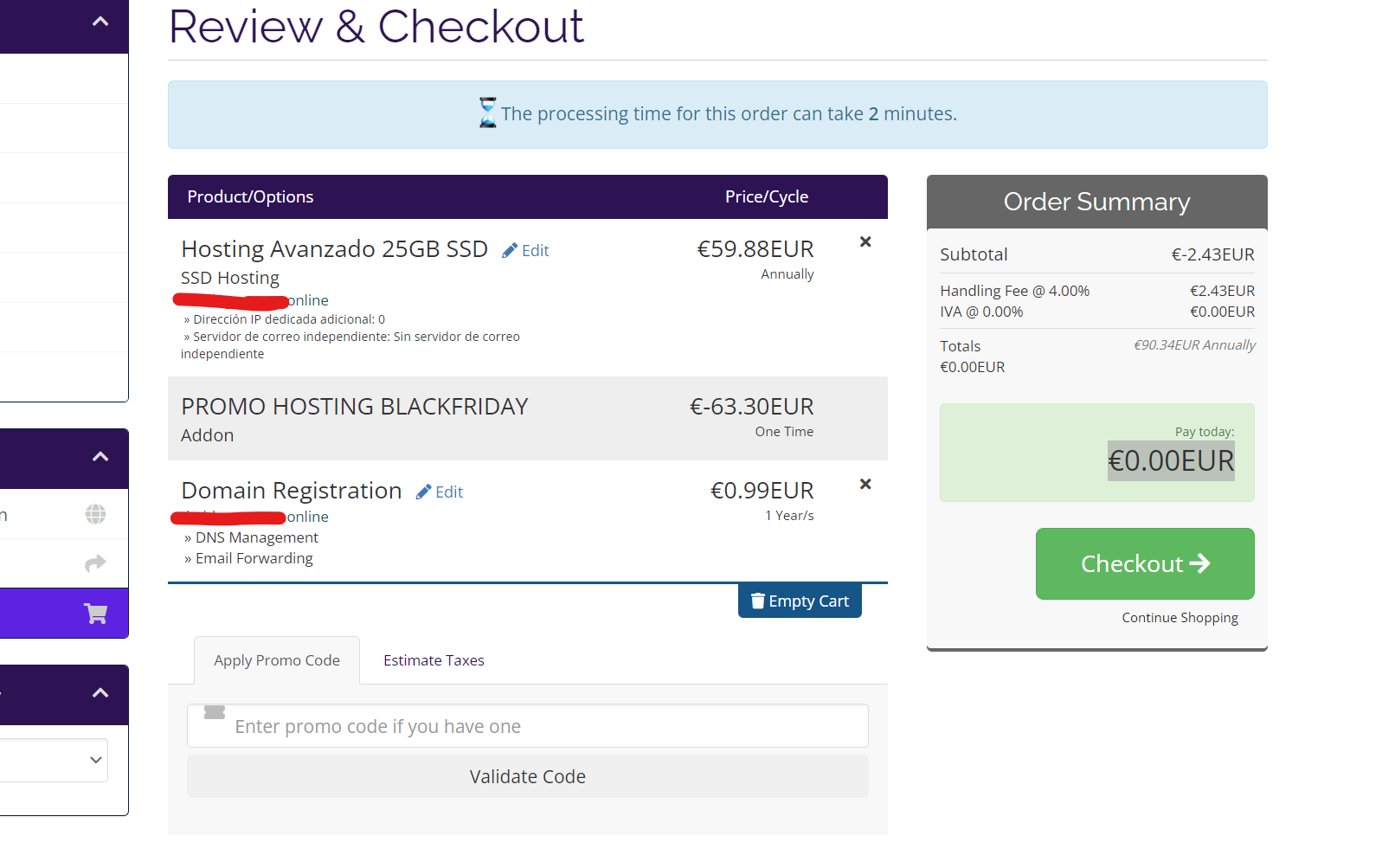Click the Validate Code button
1382x868 pixels.
(x=527, y=777)
